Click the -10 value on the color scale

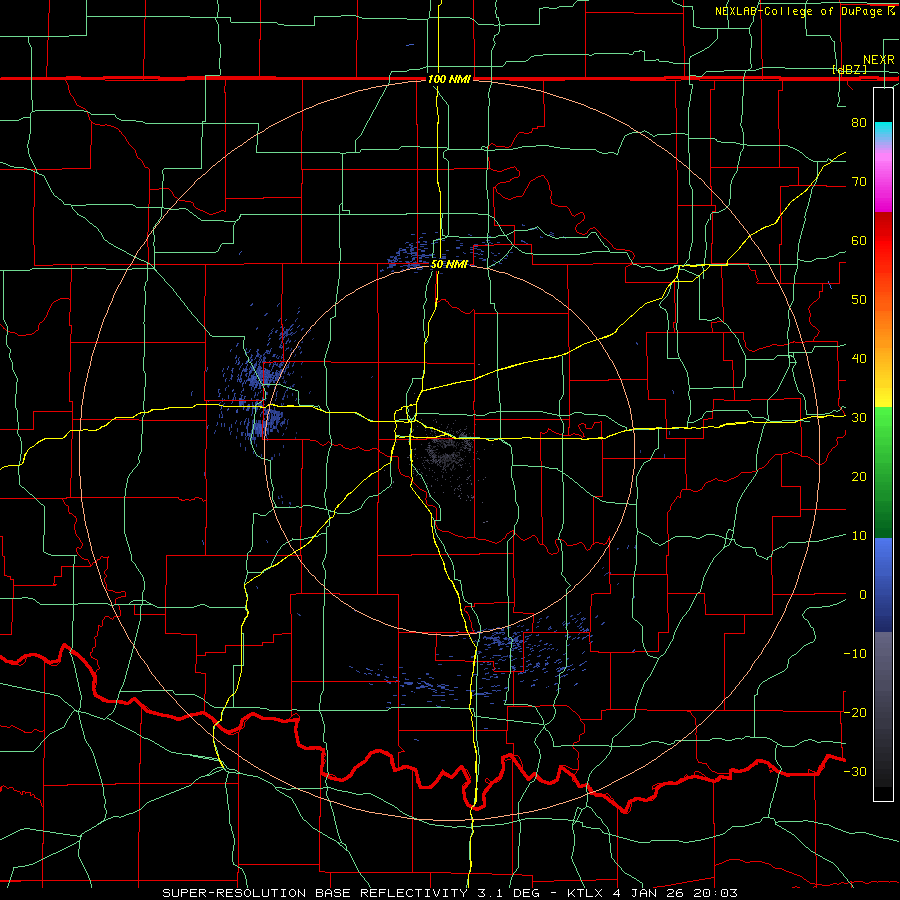click(x=855, y=653)
